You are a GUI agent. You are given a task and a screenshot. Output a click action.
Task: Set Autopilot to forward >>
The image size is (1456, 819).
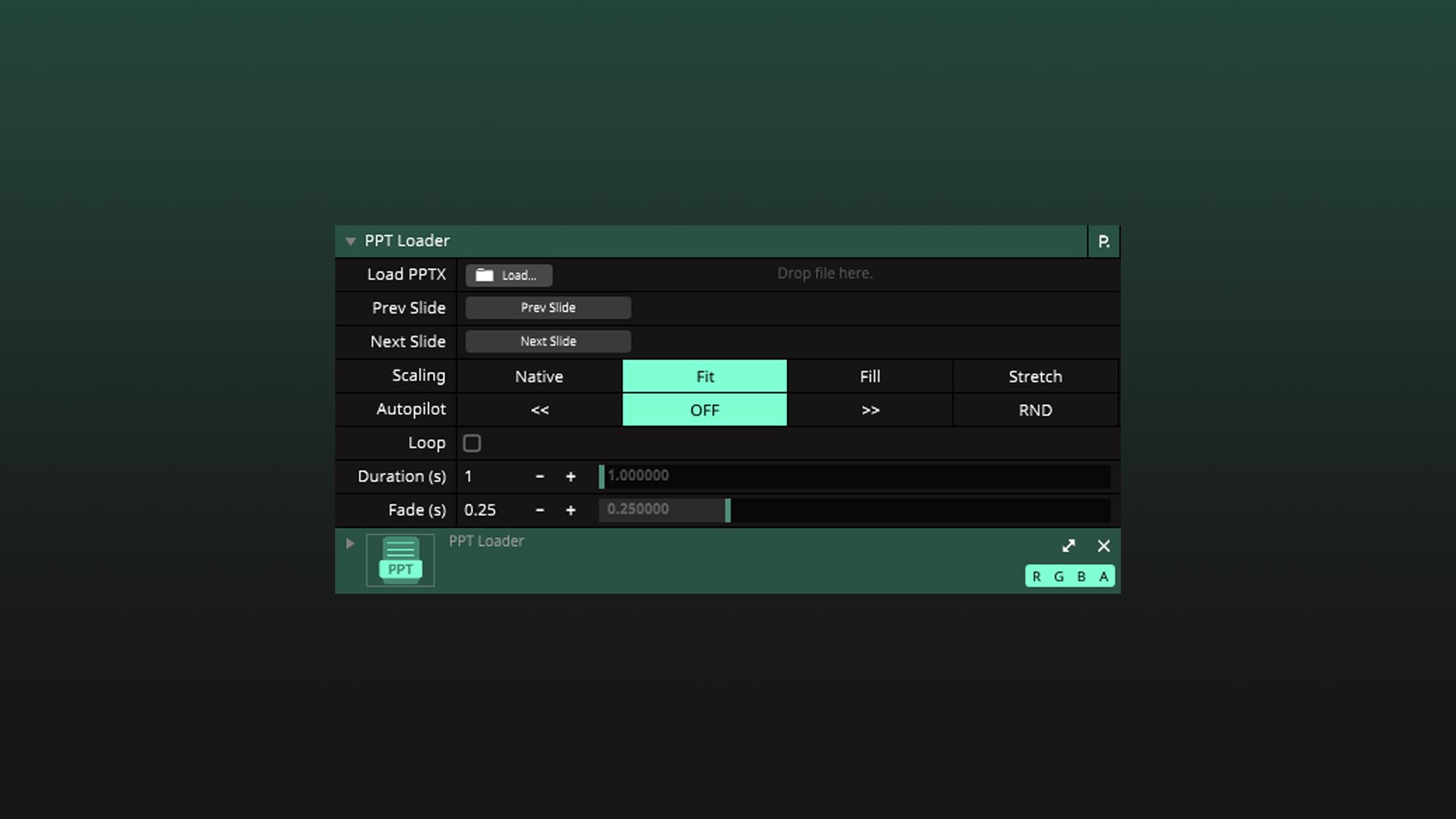click(x=870, y=410)
